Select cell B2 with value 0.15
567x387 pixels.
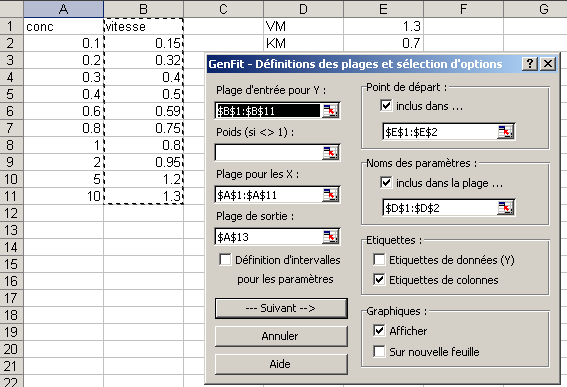(144, 43)
